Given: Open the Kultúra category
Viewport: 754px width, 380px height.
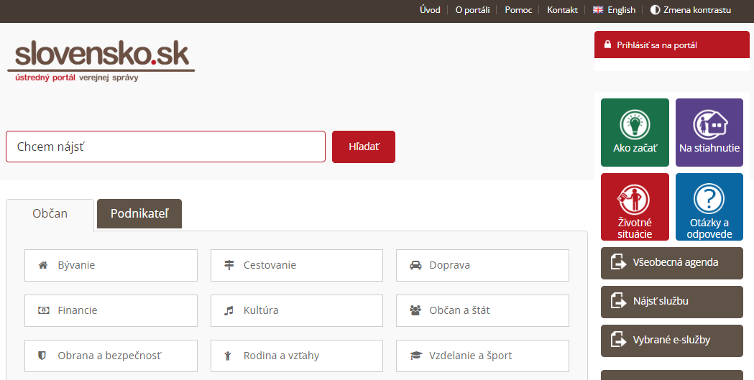Looking at the screenshot, I should (297, 310).
